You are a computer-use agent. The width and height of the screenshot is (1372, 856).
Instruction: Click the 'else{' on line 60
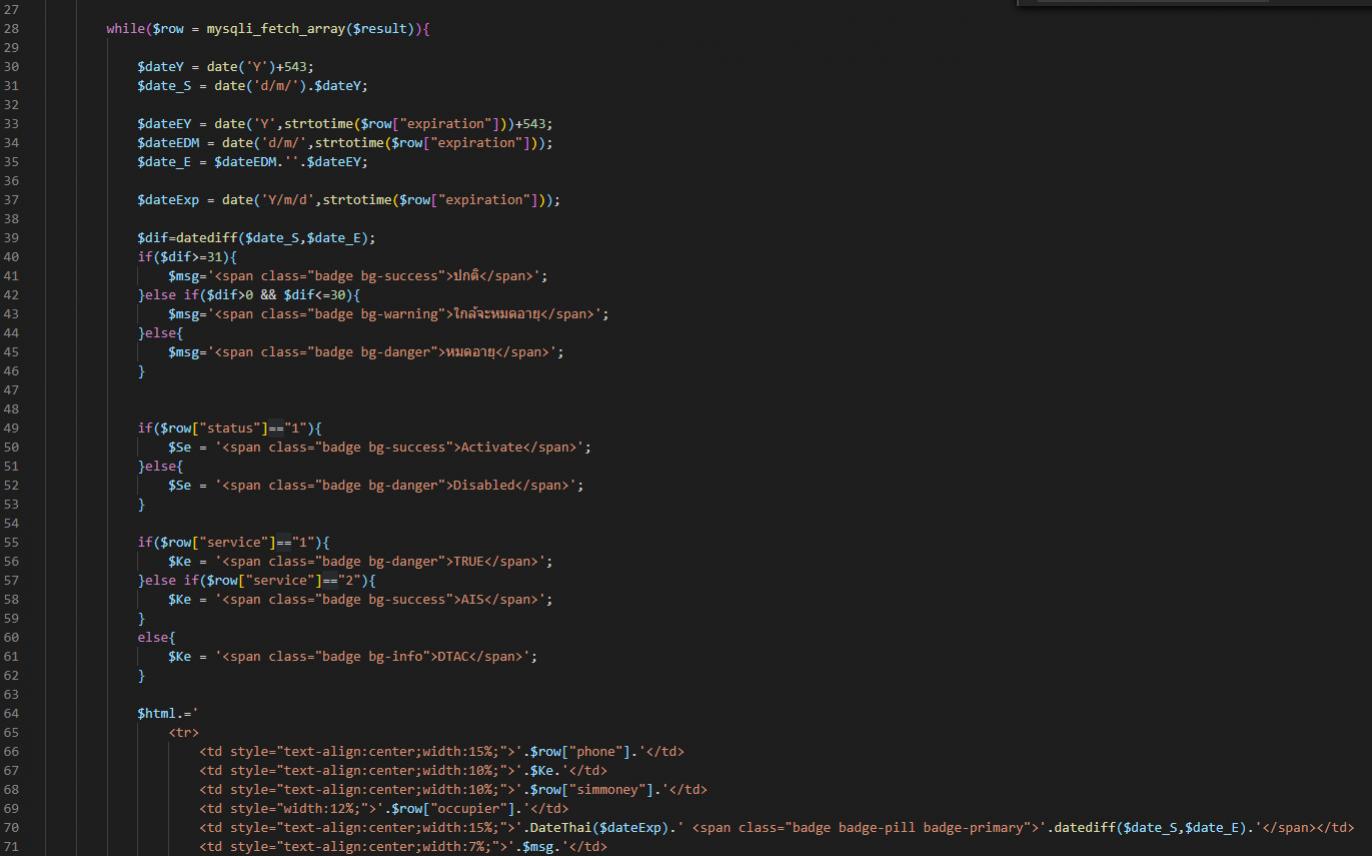157,637
